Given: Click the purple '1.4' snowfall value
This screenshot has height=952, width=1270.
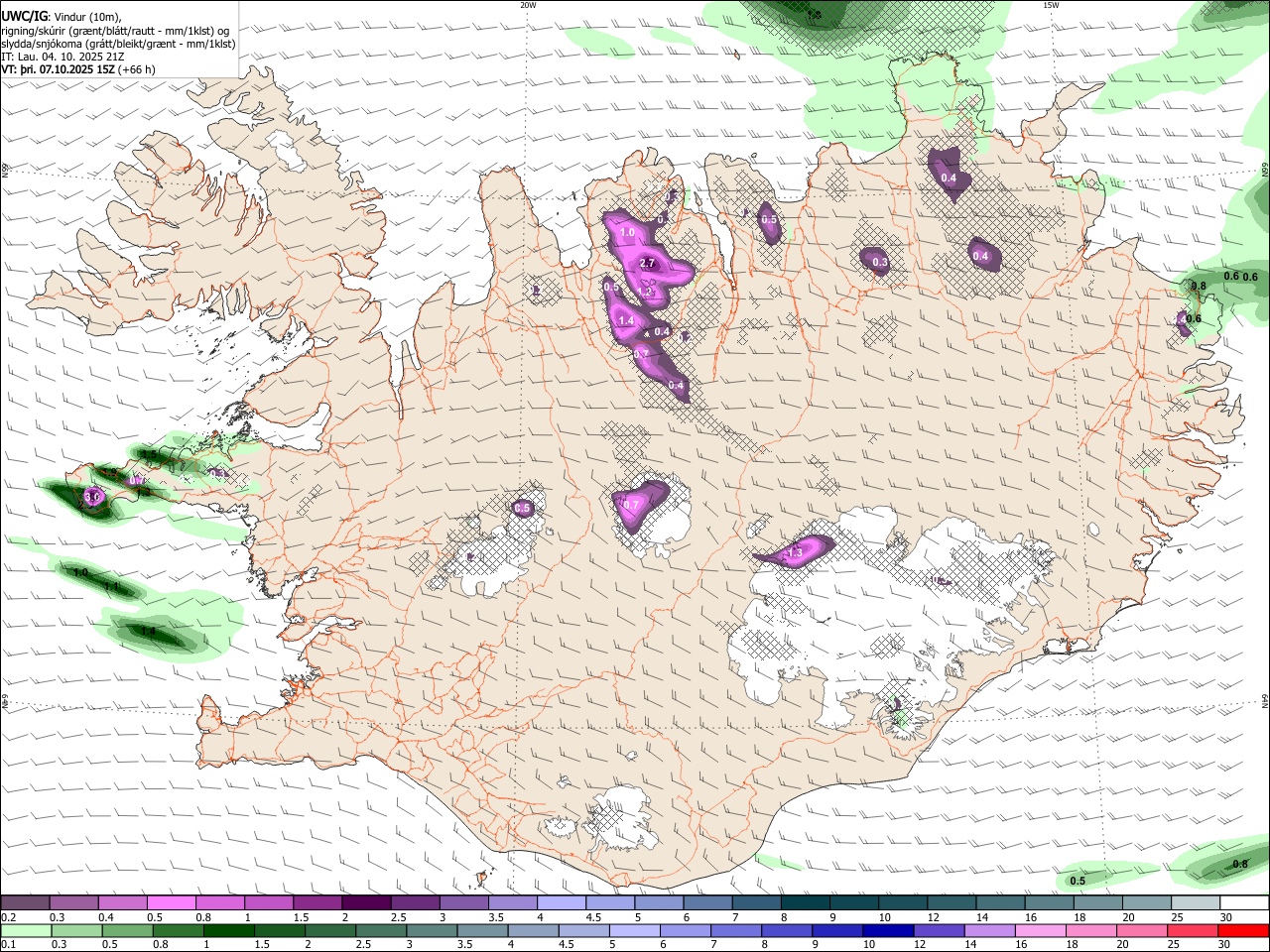Looking at the screenshot, I should click(x=626, y=320).
